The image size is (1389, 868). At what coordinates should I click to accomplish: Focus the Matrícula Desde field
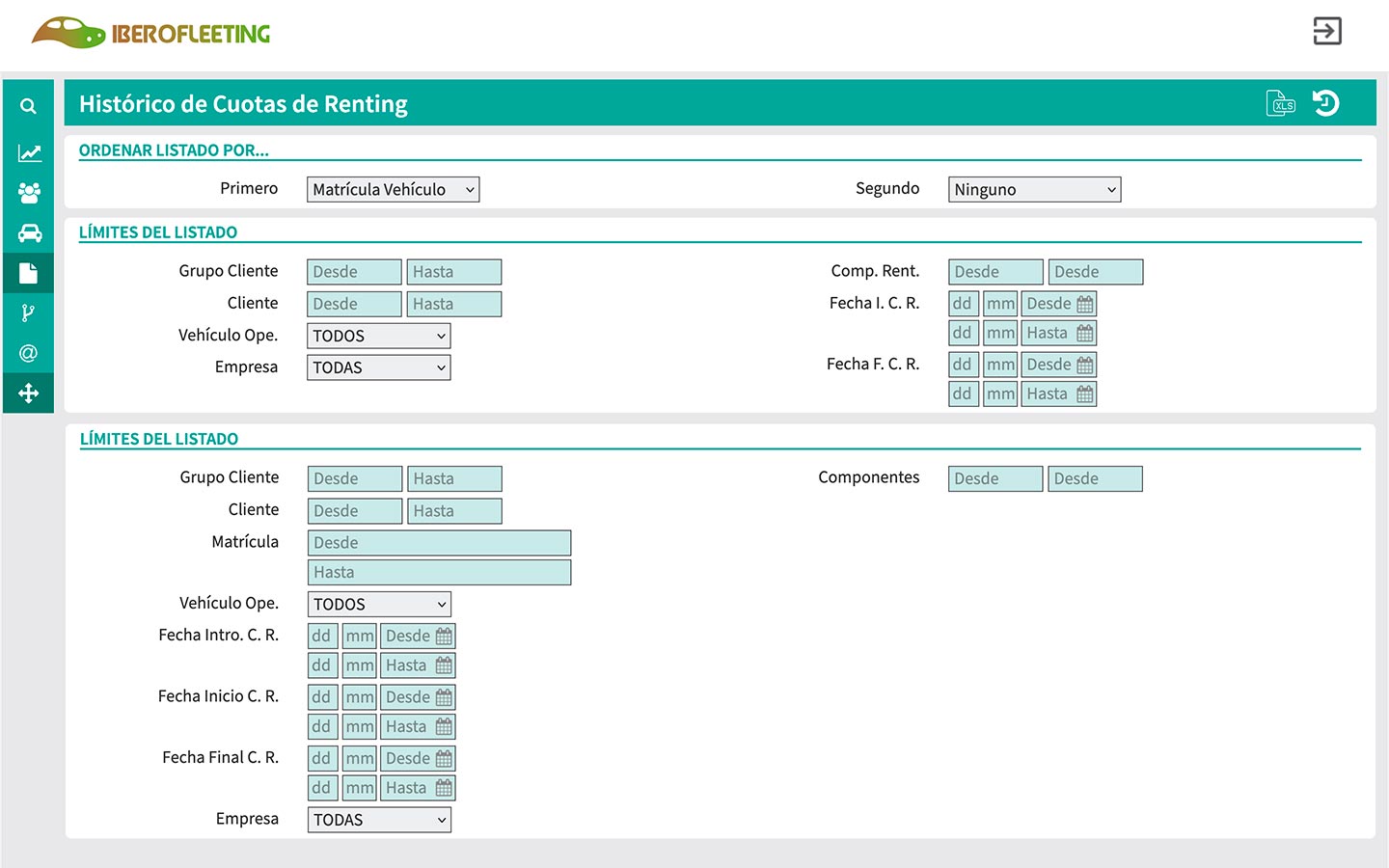click(439, 543)
